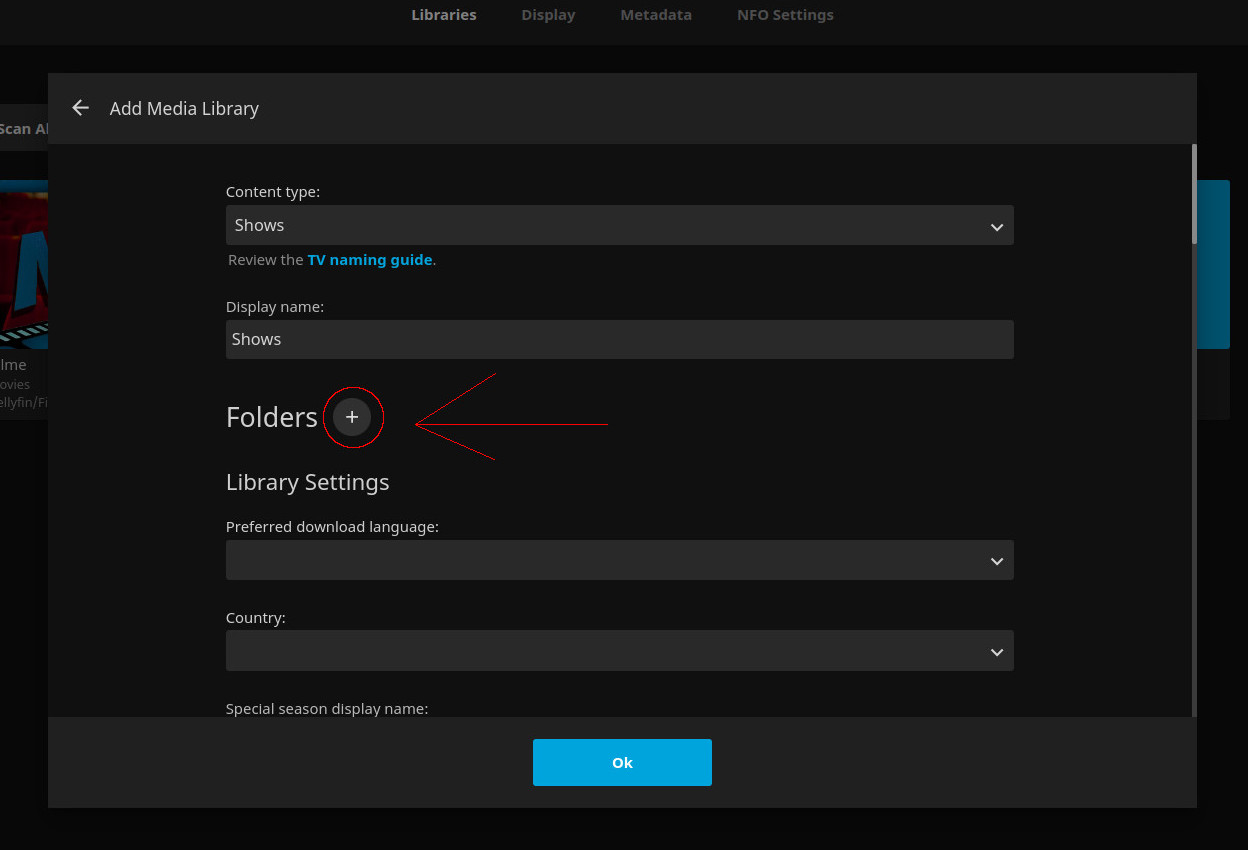Click the Filme library thumbnail behind dialog
The width and height of the screenshot is (1248, 850).
(x=23, y=265)
